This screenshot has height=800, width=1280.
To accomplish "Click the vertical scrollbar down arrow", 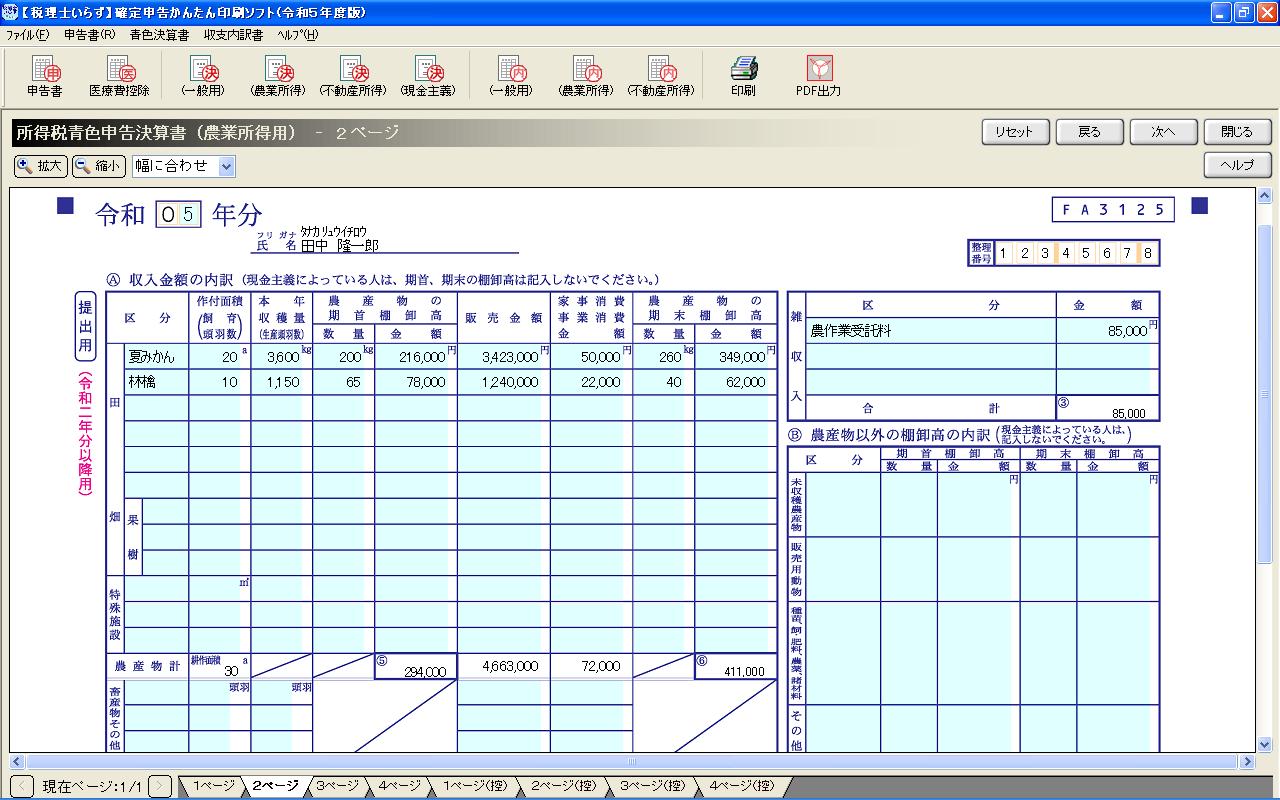I will click(x=1264, y=744).
